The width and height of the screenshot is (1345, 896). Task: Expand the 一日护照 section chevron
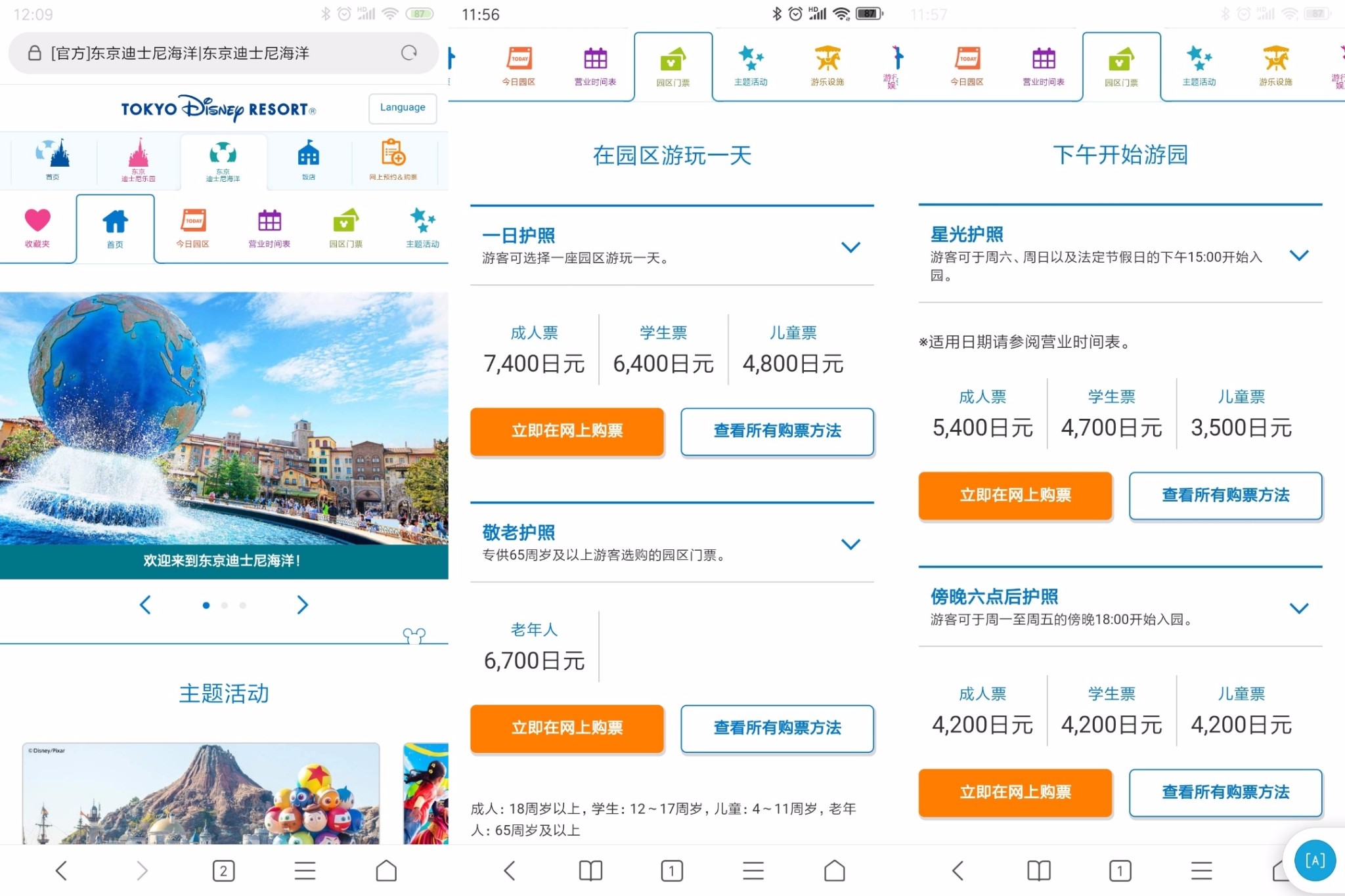pyautogui.click(x=850, y=247)
